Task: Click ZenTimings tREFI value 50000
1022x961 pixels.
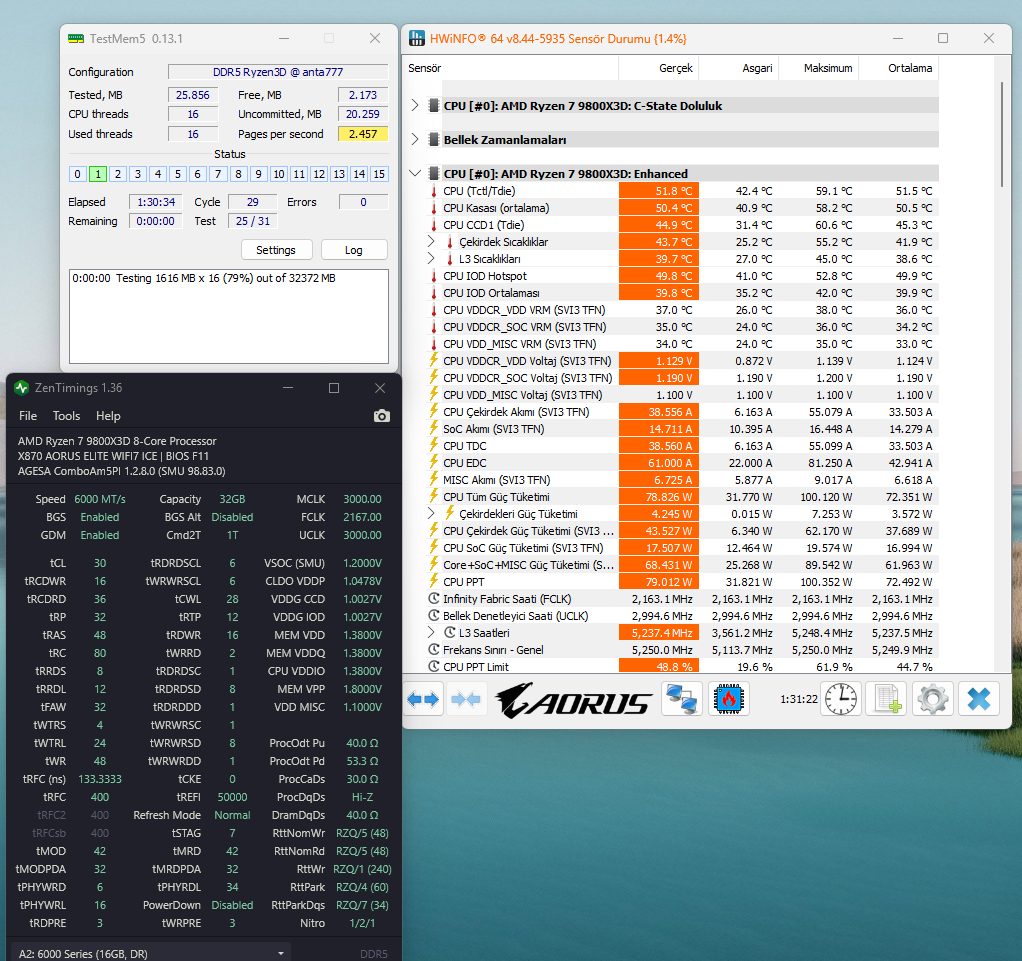Action: tap(232, 797)
